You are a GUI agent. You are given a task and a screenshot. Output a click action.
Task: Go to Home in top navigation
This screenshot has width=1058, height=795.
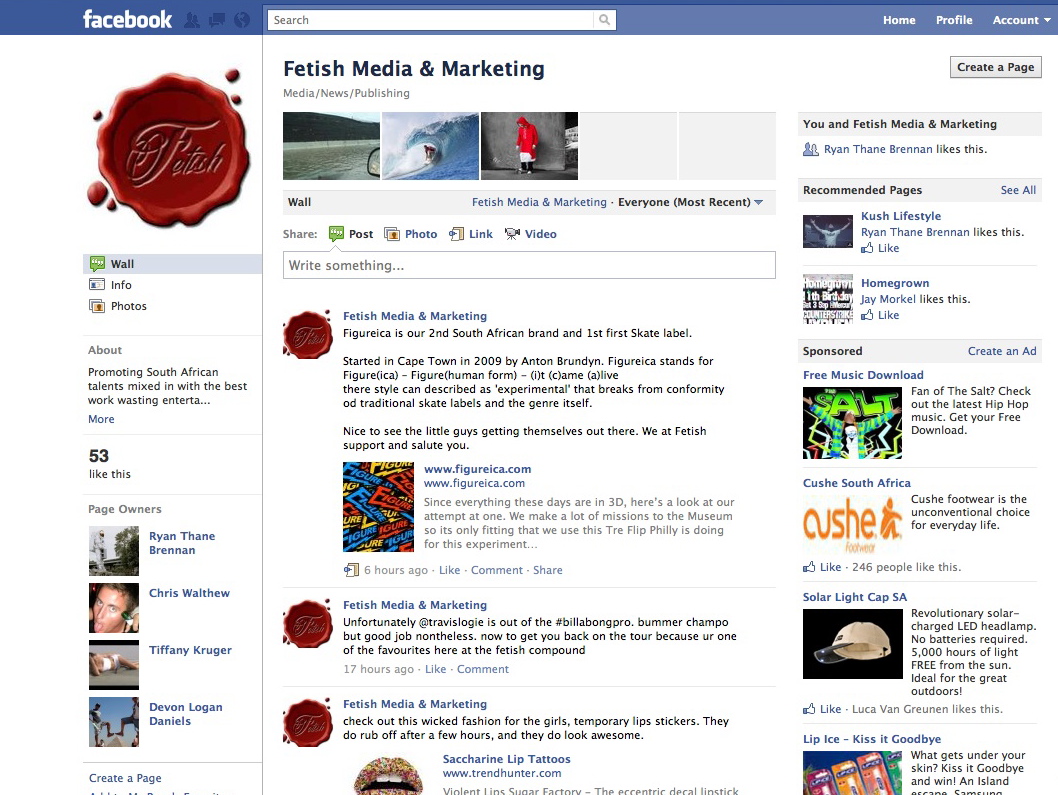[899, 20]
